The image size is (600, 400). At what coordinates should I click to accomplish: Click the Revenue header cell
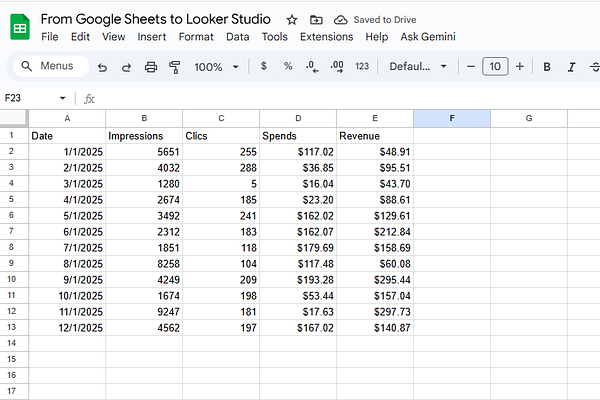coord(375,136)
